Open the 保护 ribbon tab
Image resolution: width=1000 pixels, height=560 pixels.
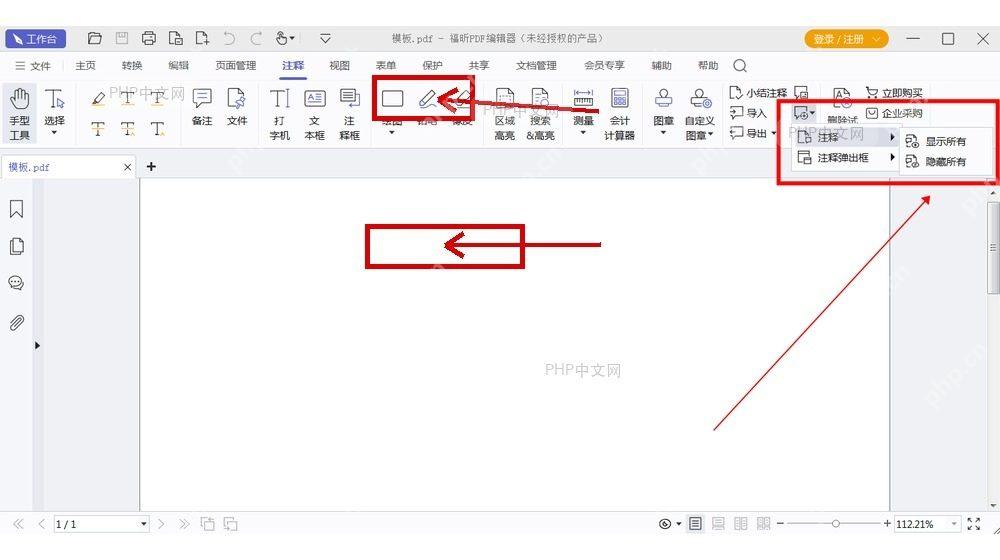pyautogui.click(x=432, y=66)
